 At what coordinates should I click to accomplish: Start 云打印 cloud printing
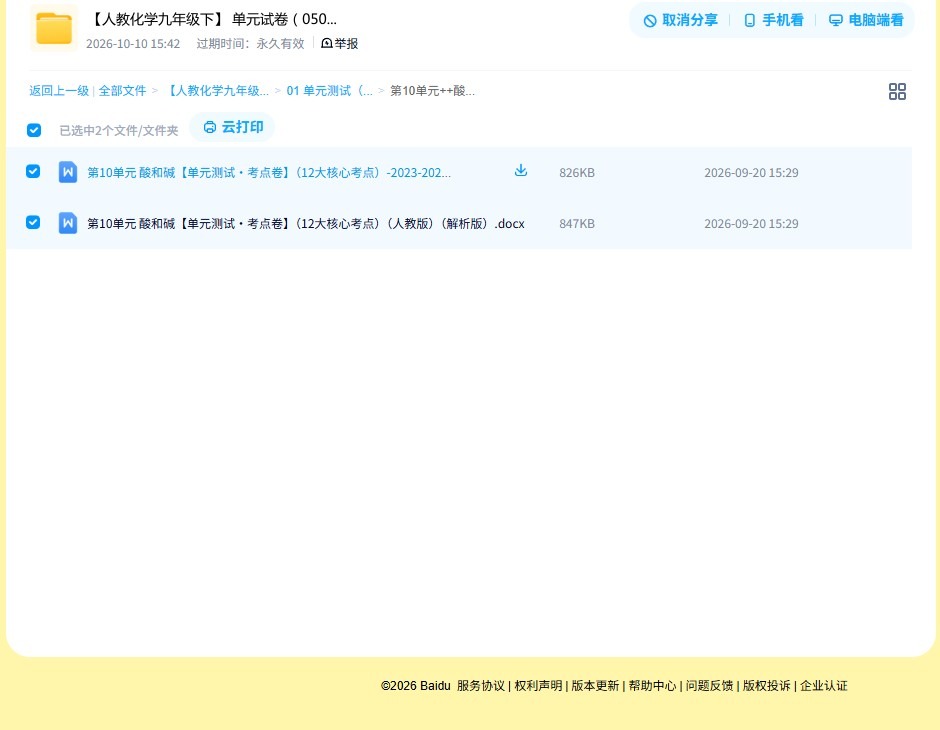(233, 127)
